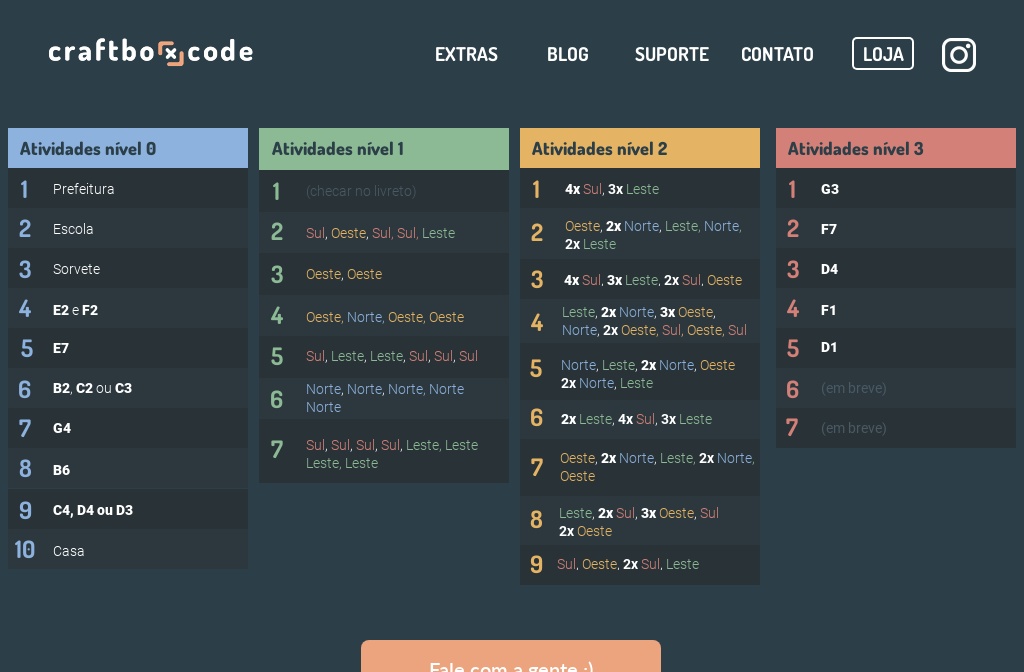Open the Instagram profile icon
This screenshot has width=1024, height=672.
[x=958, y=54]
